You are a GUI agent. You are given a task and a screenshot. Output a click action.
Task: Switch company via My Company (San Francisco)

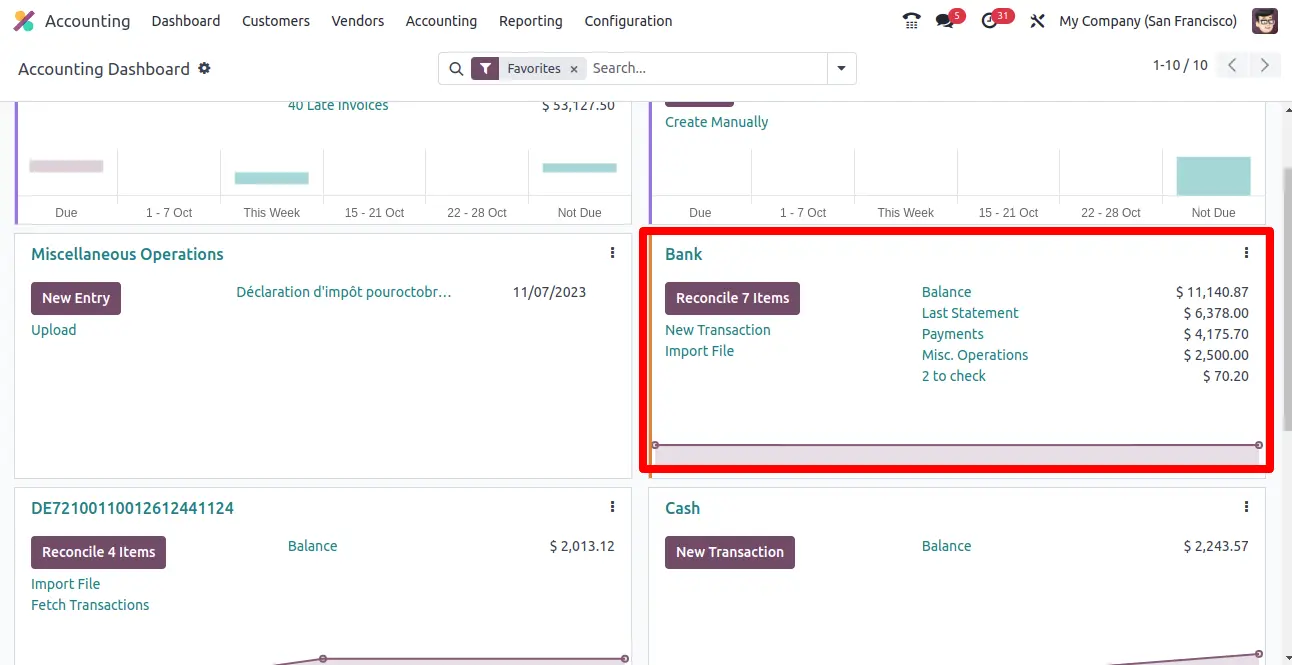tap(1148, 21)
